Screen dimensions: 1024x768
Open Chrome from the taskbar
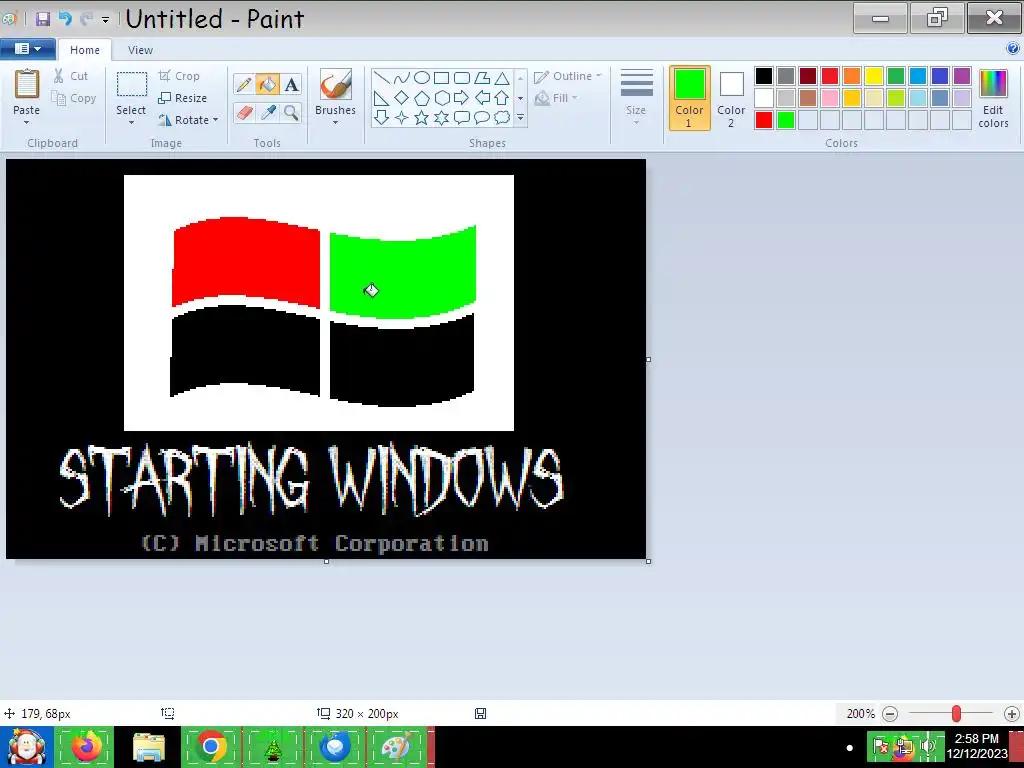[x=210, y=746]
